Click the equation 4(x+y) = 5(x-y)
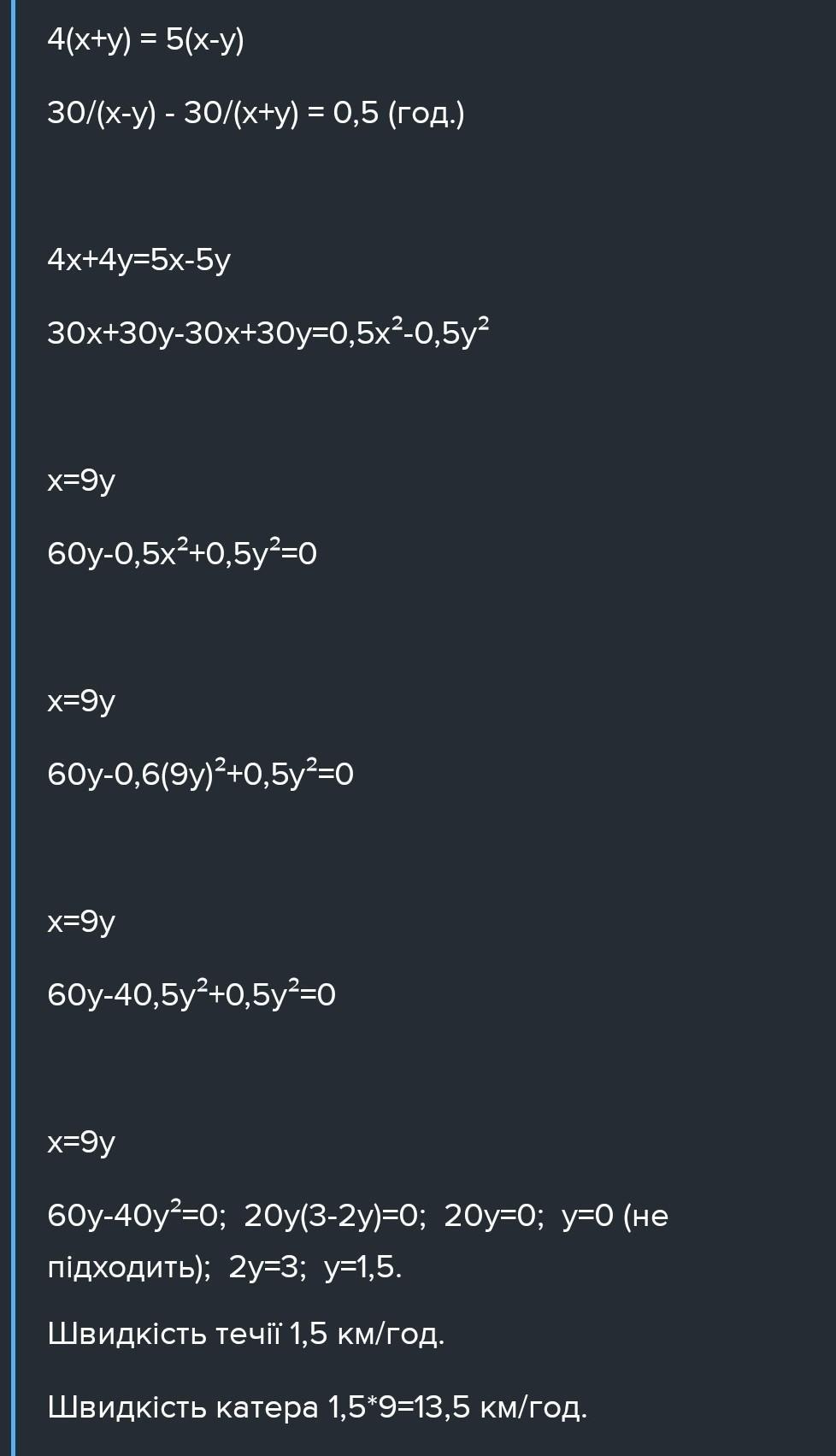Image resolution: width=836 pixels, height=1456 pixels. pyautogui.click(x=146, y=39)
